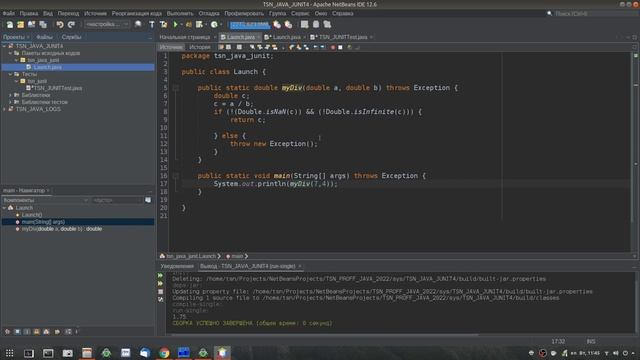Click the memory usage bar
The image size is (640, 360).
click(x=250, y=24)
